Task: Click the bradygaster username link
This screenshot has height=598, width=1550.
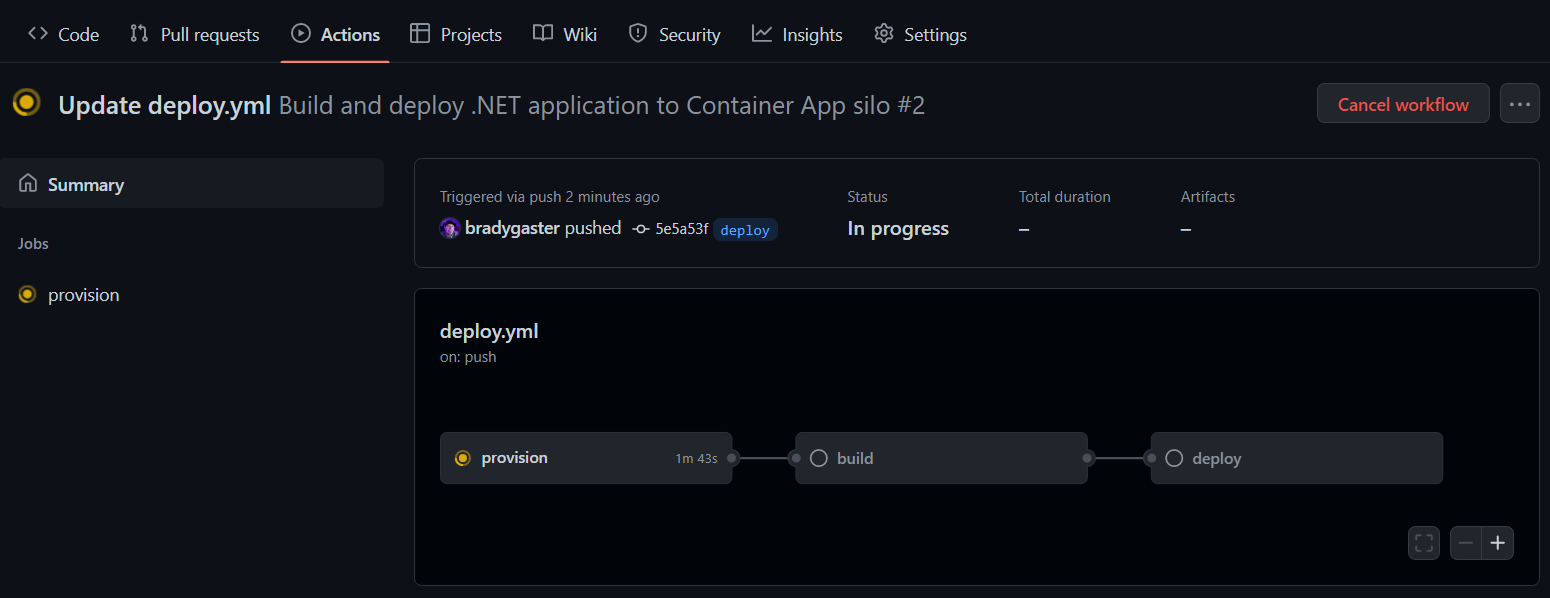Action: point(512,228)
